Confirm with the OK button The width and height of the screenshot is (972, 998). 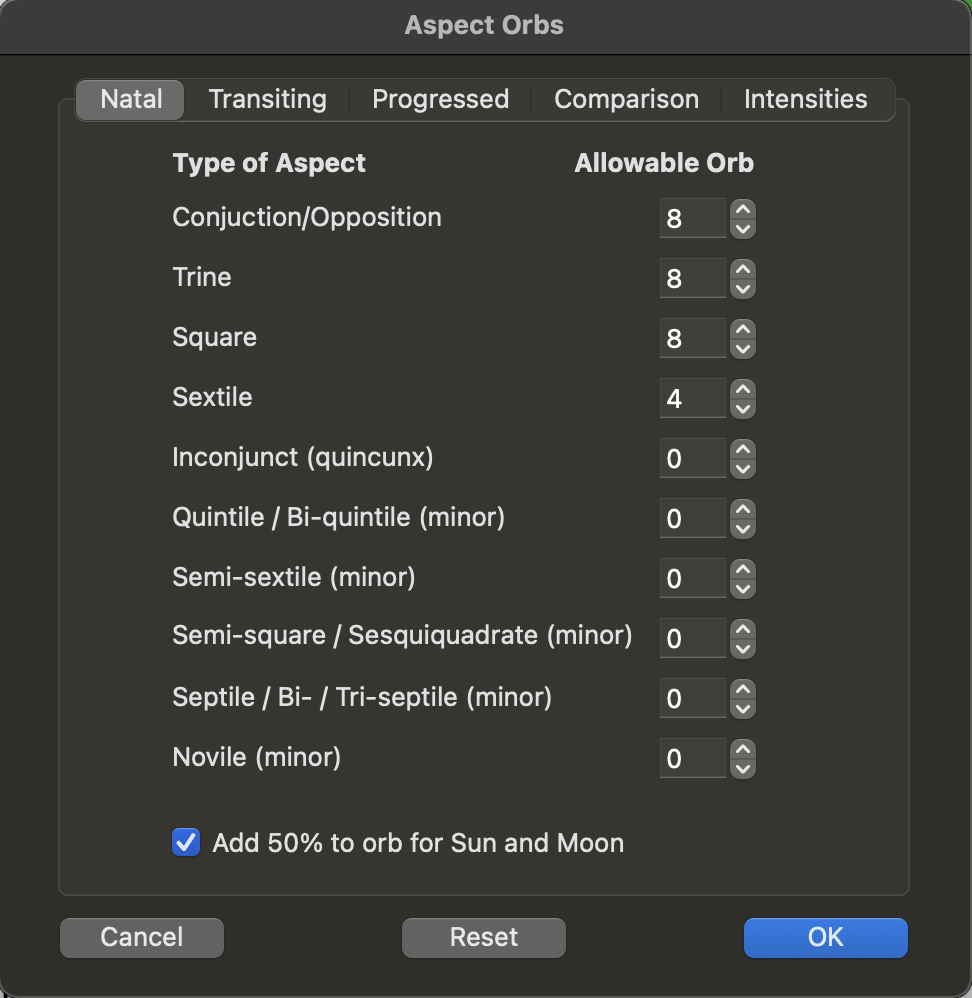pyautogui.click(x=825, y=938)
